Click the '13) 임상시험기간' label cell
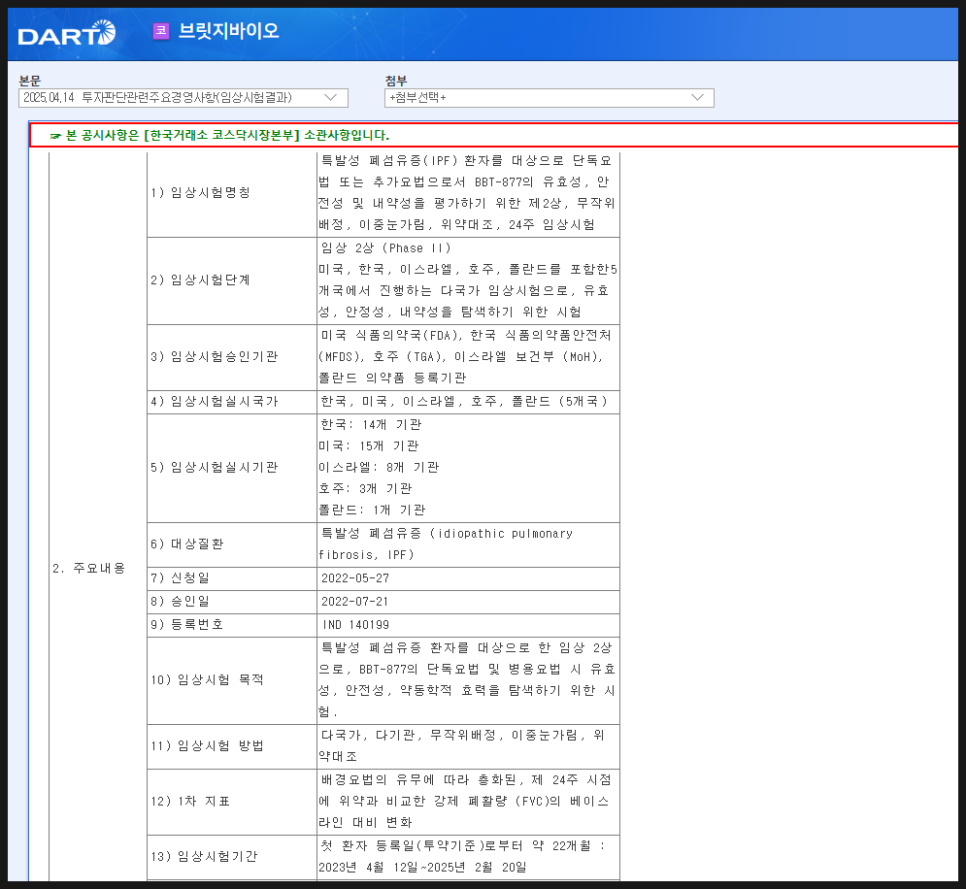 point(232,857)
